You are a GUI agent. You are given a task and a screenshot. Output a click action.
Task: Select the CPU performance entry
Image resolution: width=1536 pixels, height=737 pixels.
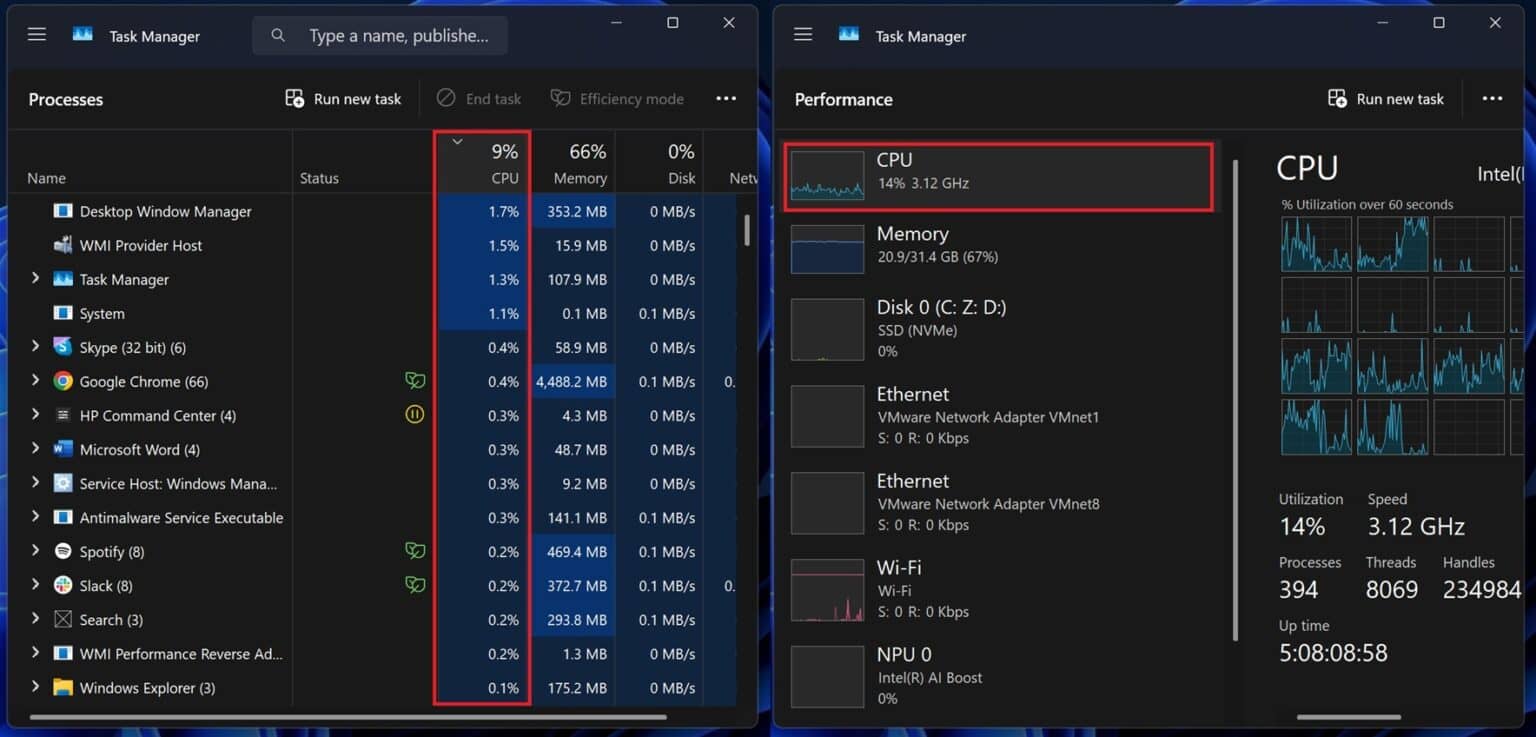(998, 177)
